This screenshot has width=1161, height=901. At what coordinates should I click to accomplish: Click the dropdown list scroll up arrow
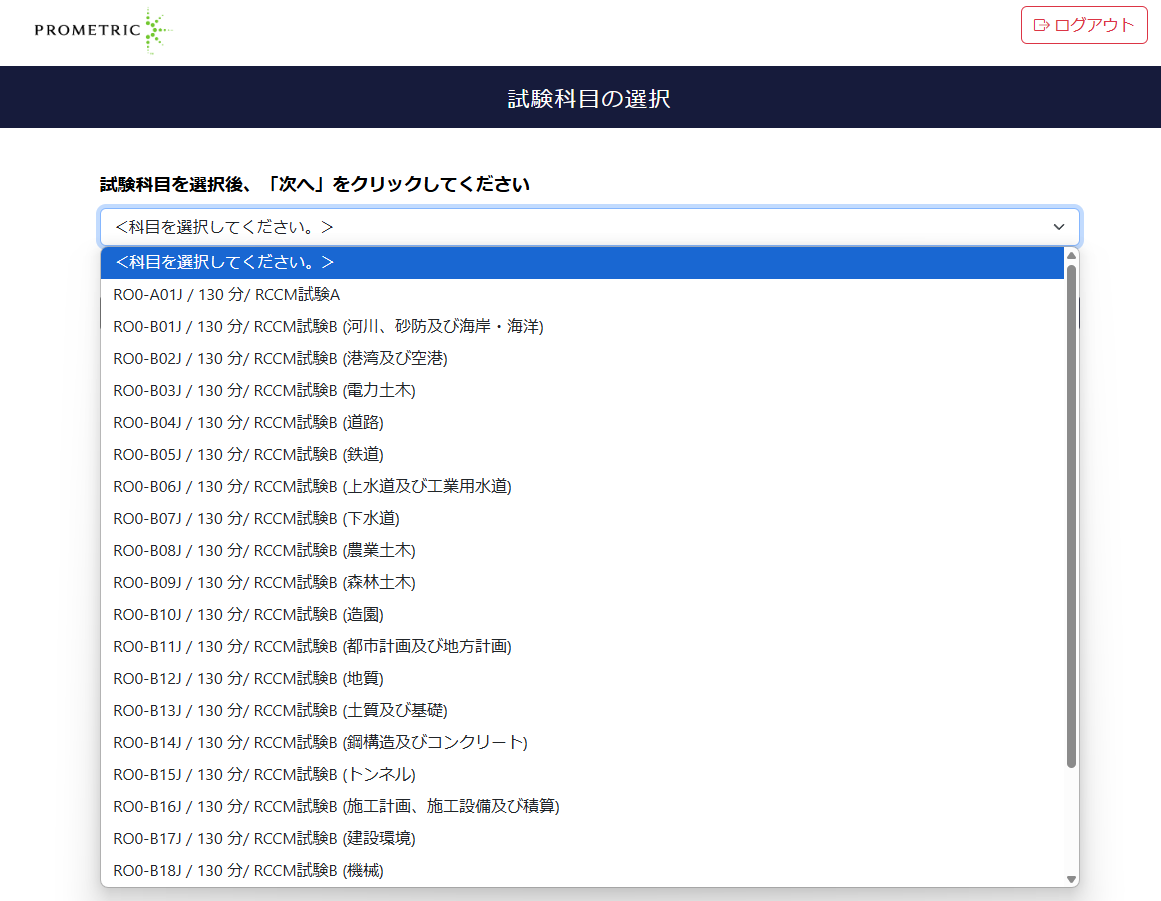click(x=1071, y=255)
